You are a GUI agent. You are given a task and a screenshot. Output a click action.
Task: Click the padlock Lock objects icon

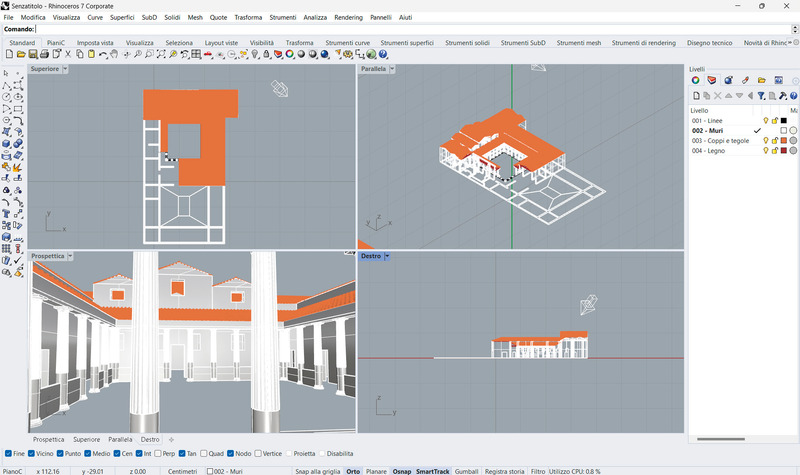click(266, 54)
